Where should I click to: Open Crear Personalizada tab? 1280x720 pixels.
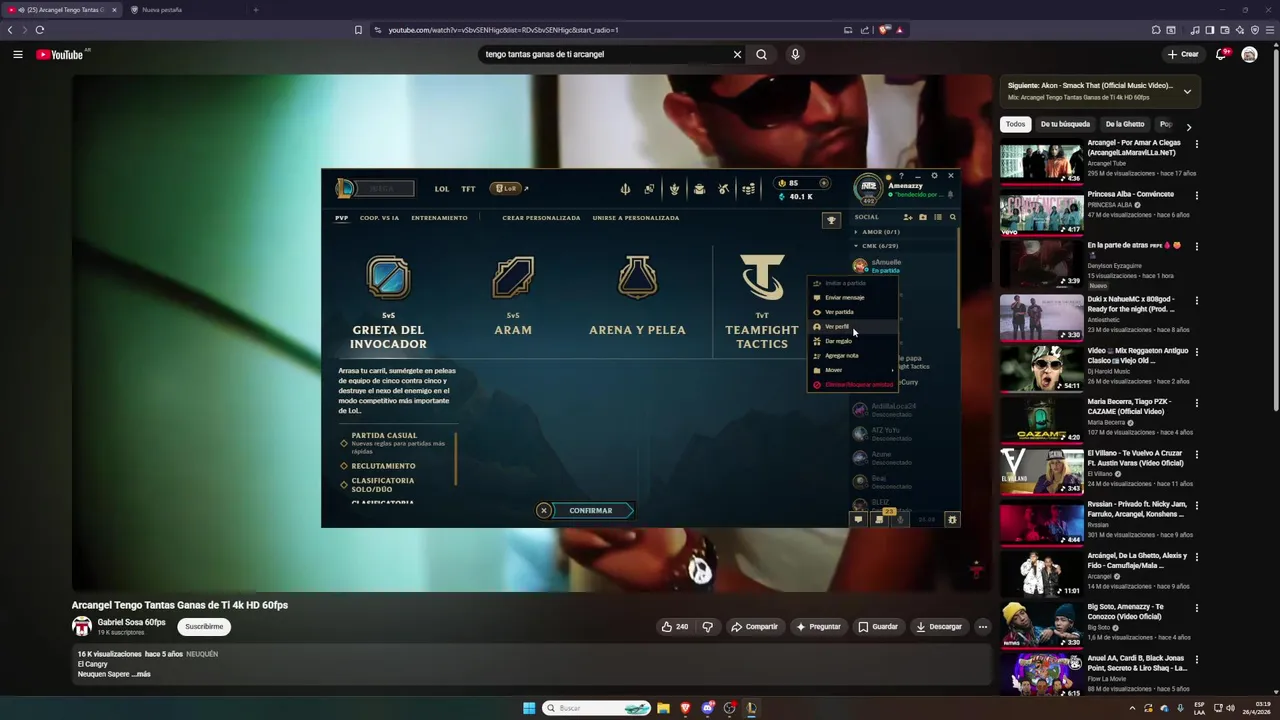[541, 218]
